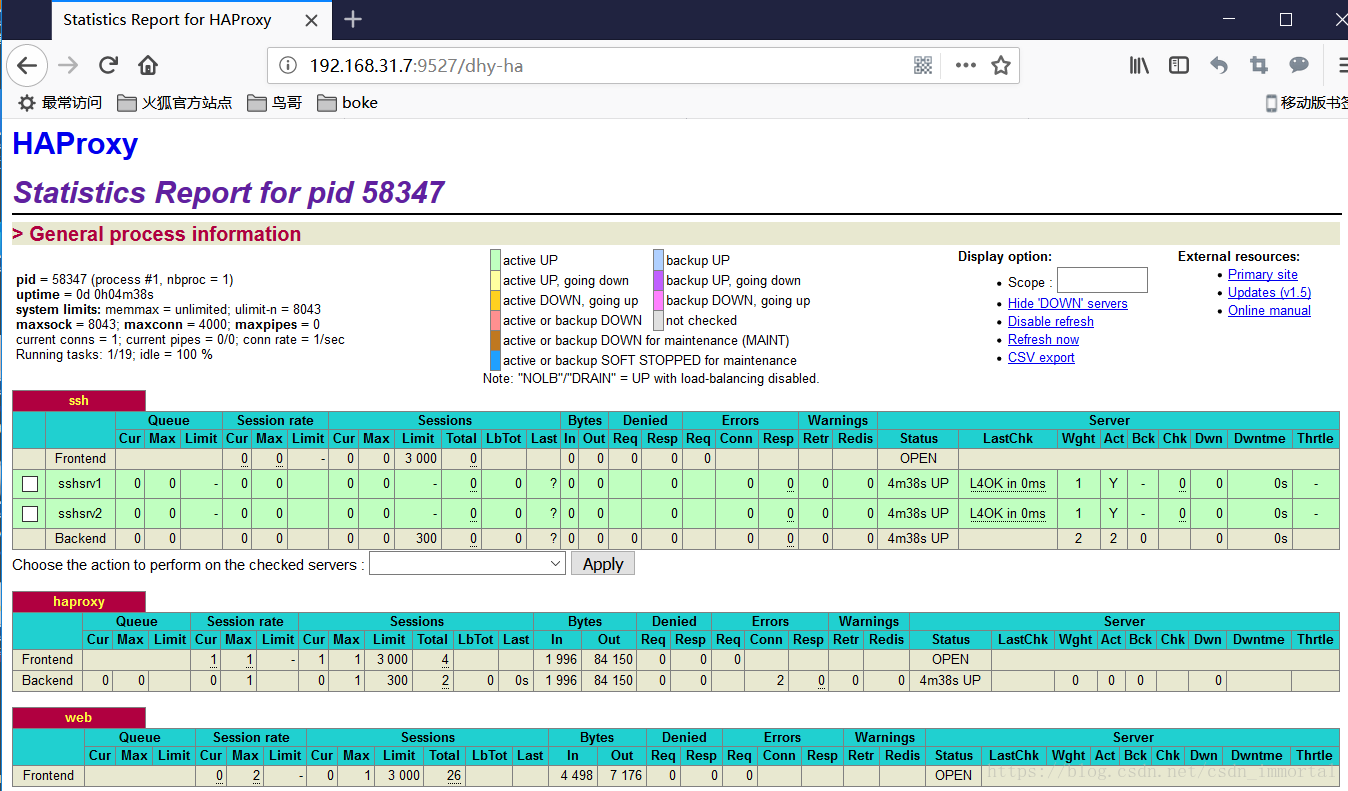
Task: Click the forward navigation arrow
Action: pyautogui.click(x=68, y=66)
